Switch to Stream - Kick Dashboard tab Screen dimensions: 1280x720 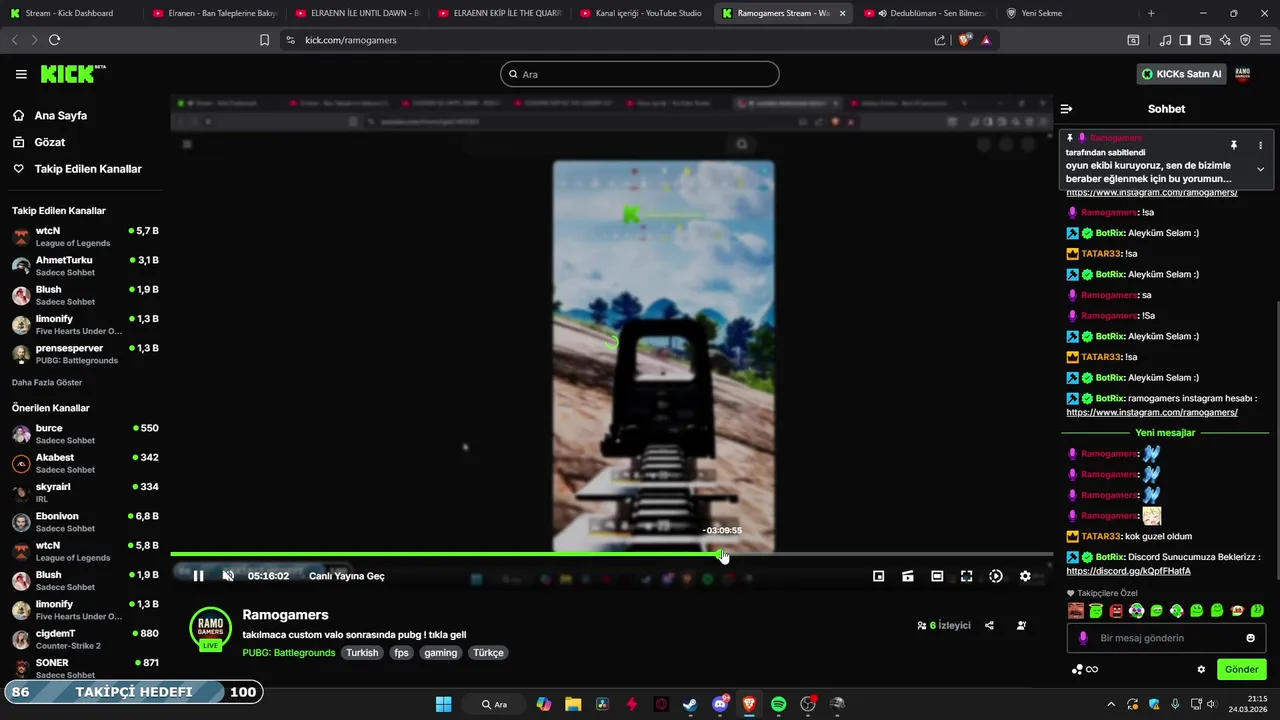click(x=70, y=13)
